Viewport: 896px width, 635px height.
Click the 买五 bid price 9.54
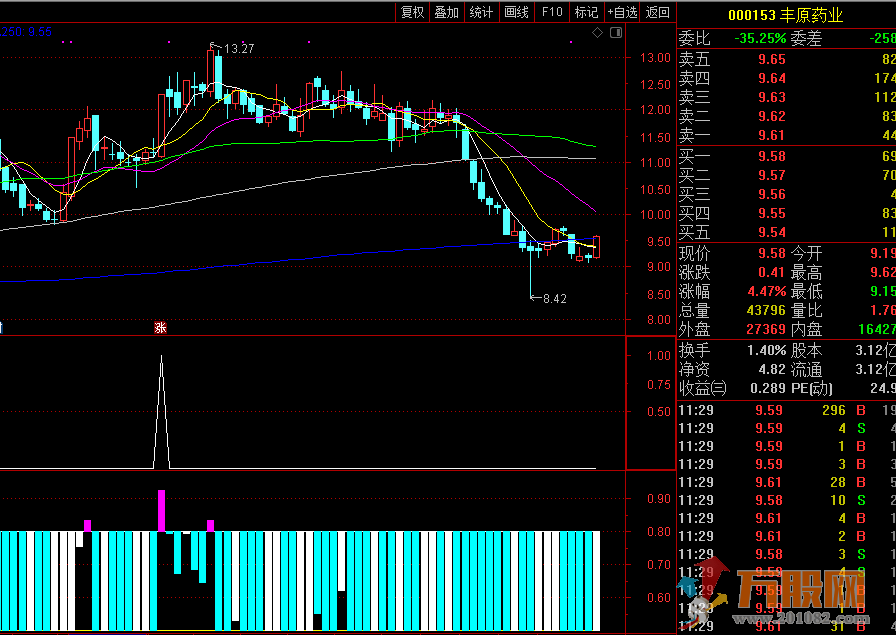click(x=772, y=232)
